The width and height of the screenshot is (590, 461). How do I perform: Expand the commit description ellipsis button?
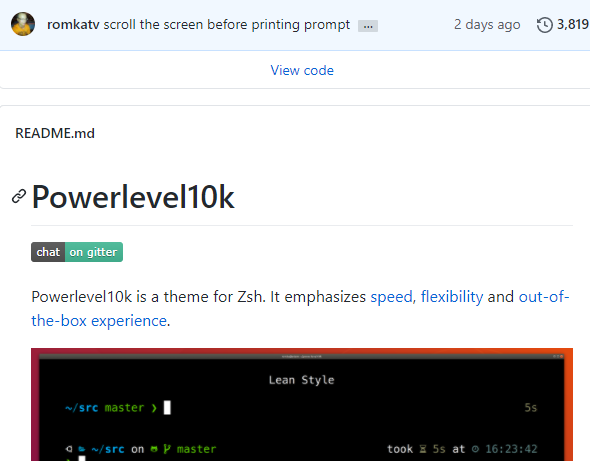click(368, 26)
